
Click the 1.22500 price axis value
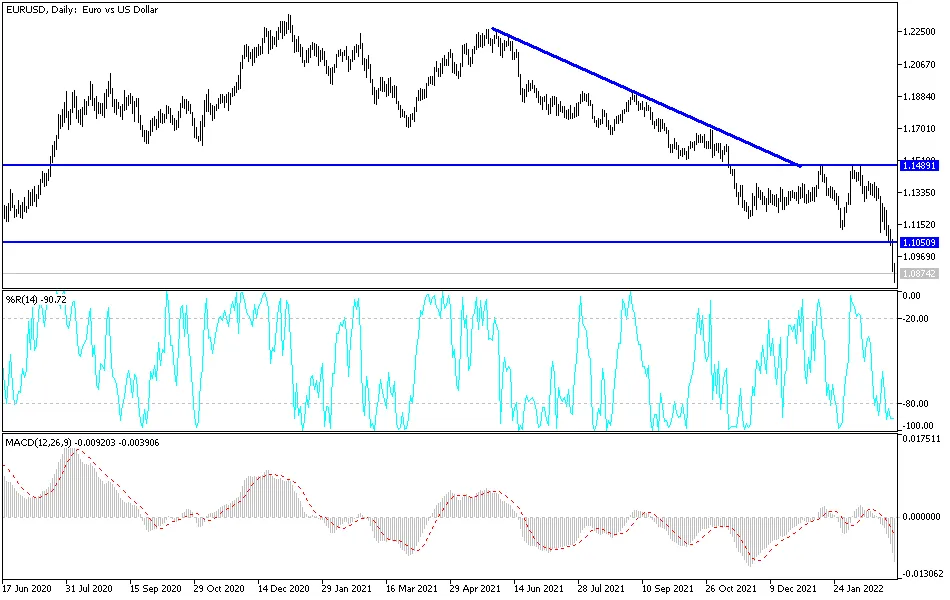coord(919,32)
